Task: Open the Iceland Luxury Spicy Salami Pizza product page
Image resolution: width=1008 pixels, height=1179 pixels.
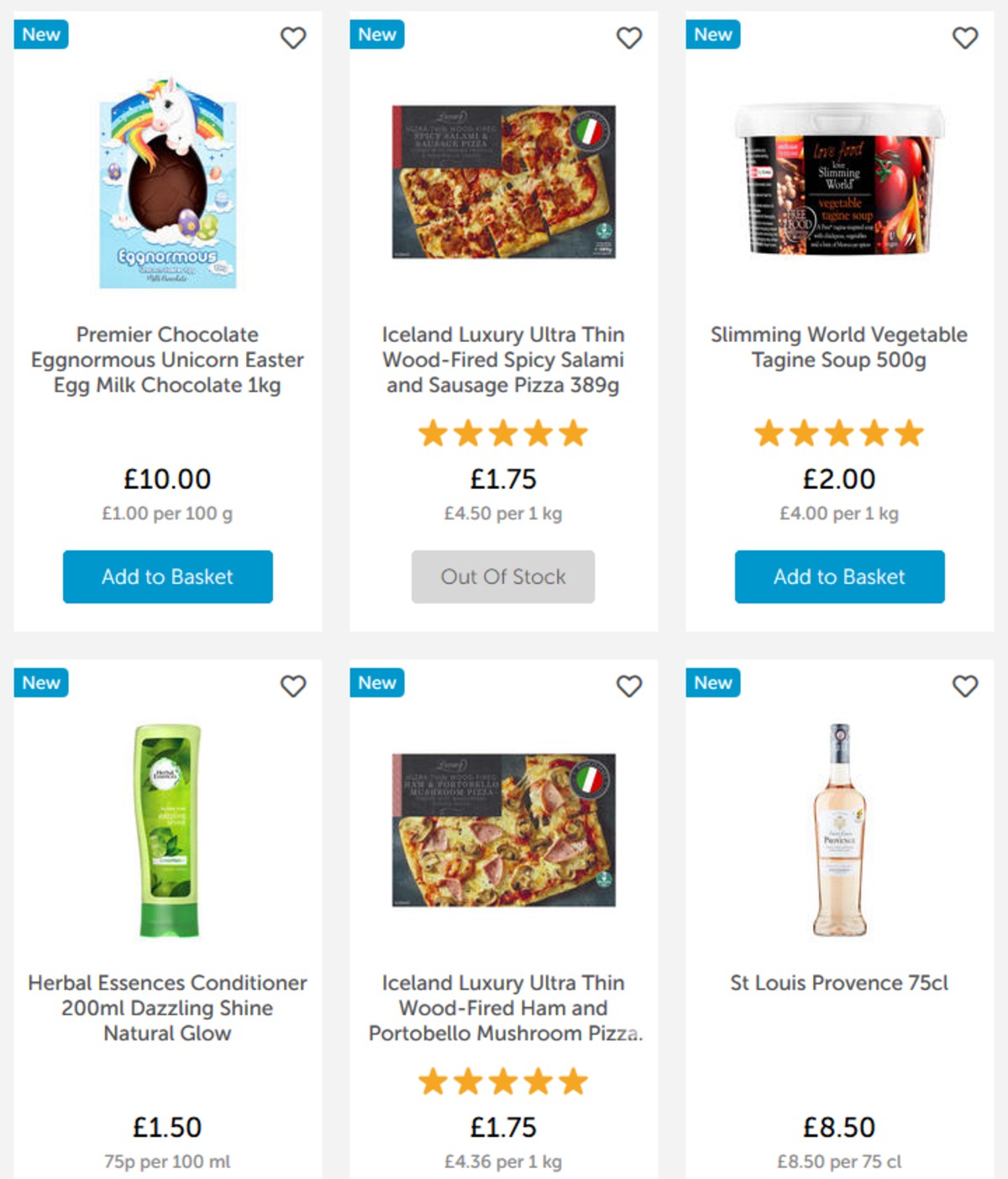Action: pos(502,360)
